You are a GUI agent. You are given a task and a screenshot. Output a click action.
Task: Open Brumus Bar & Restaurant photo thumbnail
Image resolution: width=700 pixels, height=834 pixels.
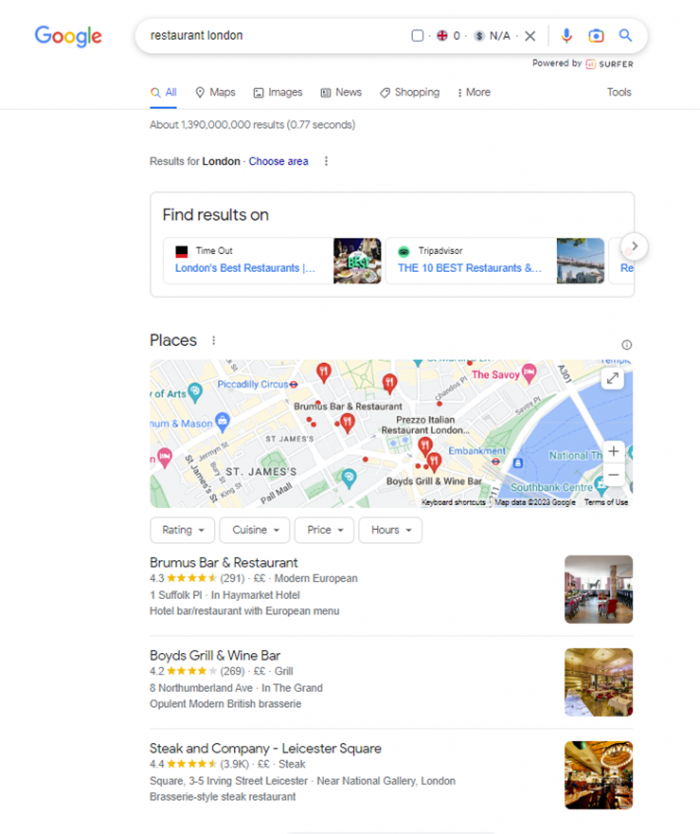[598, 589]
